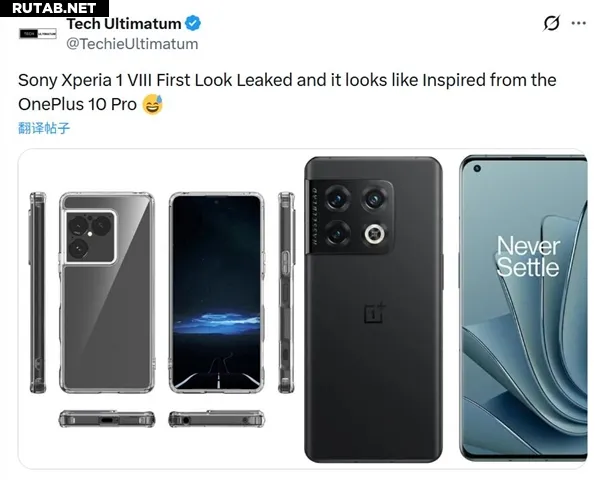Click the blue verified checkmark badge
600x480 pixels.
(x=193, y=23)
